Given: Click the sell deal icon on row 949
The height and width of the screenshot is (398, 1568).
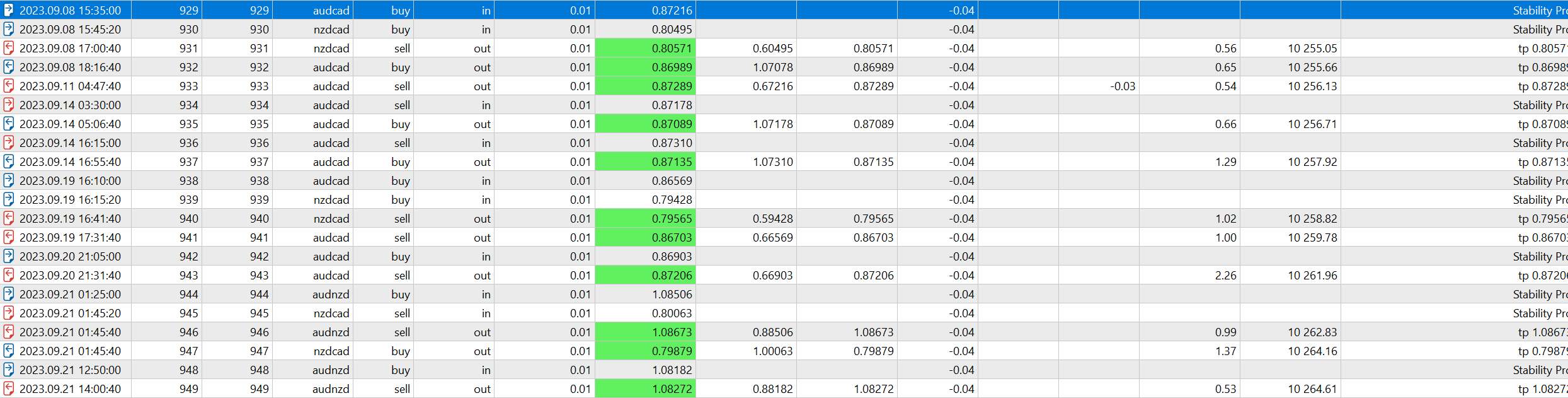Looking at the screenshot, I should (x=9, y=389).
